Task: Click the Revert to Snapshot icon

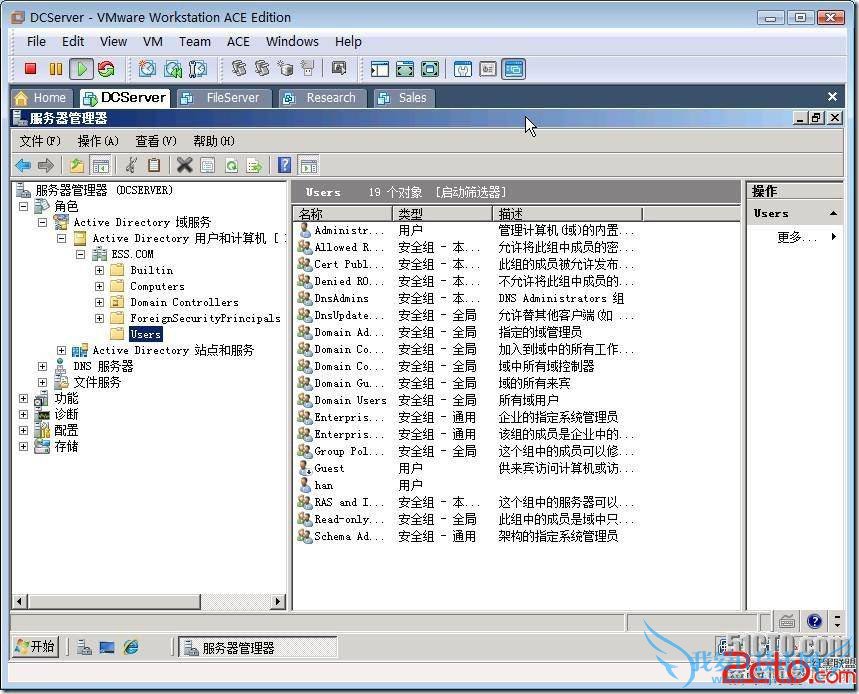Action: click(173, 68)
